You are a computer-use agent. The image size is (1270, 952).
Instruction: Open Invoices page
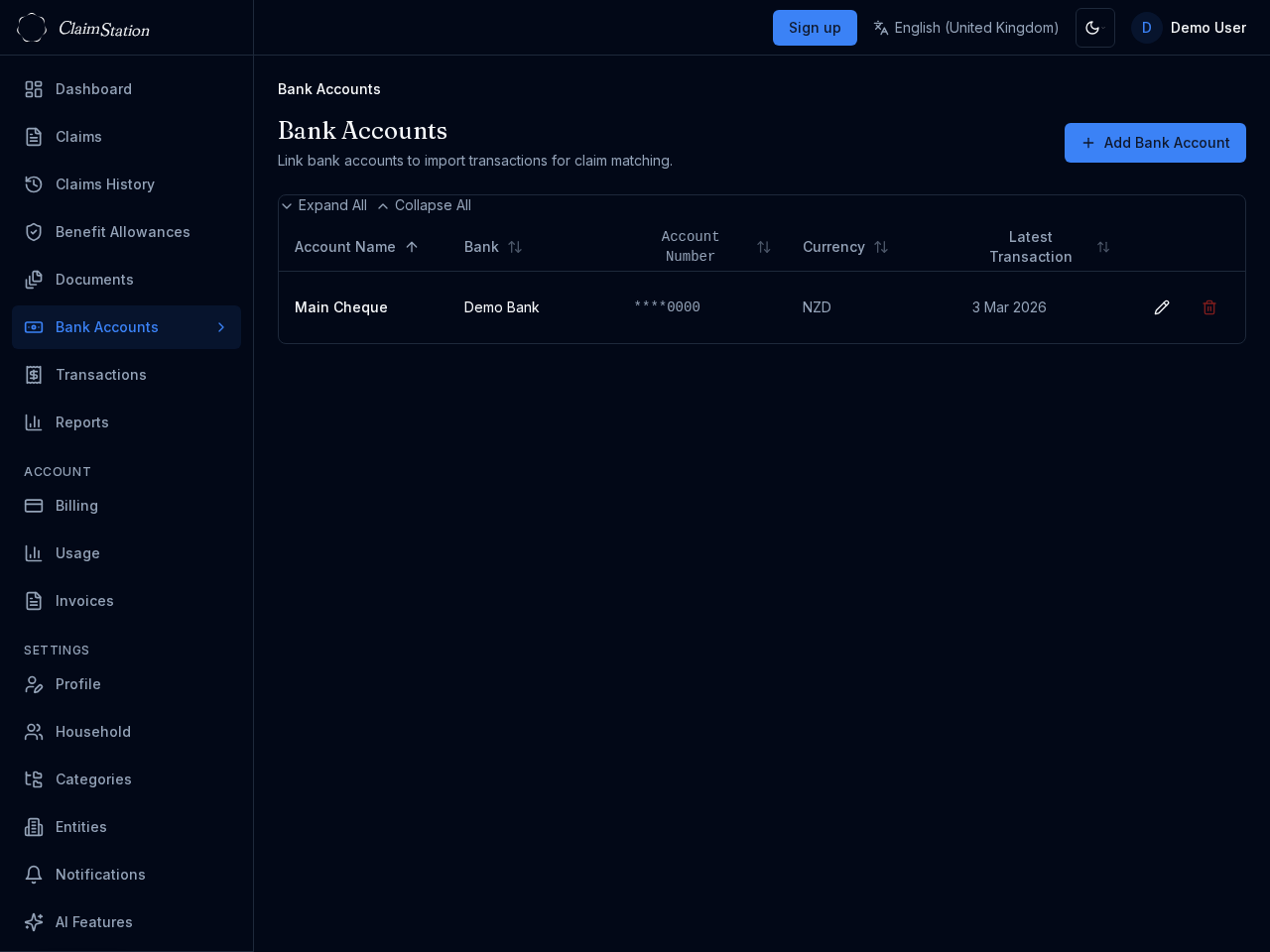pos(127,601)
